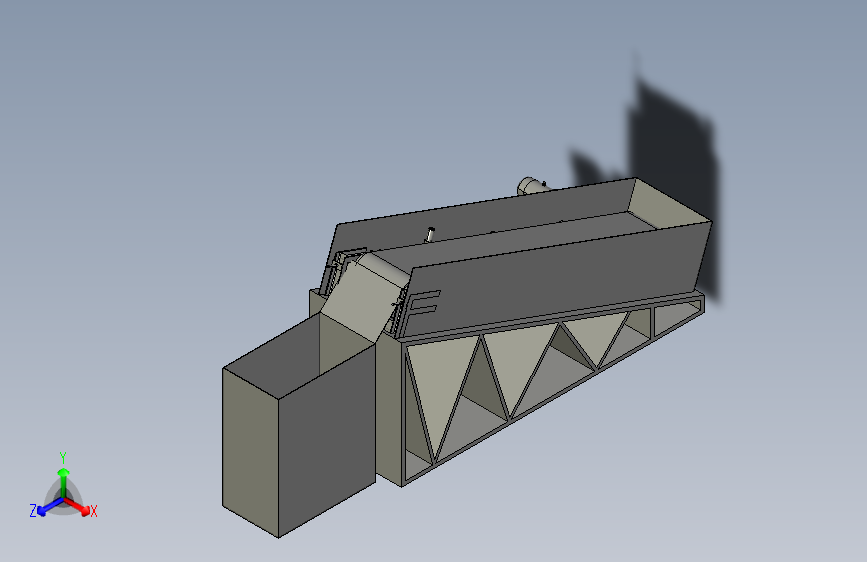
Task: Select the inclined discharge chute
Action: point(365,296)
